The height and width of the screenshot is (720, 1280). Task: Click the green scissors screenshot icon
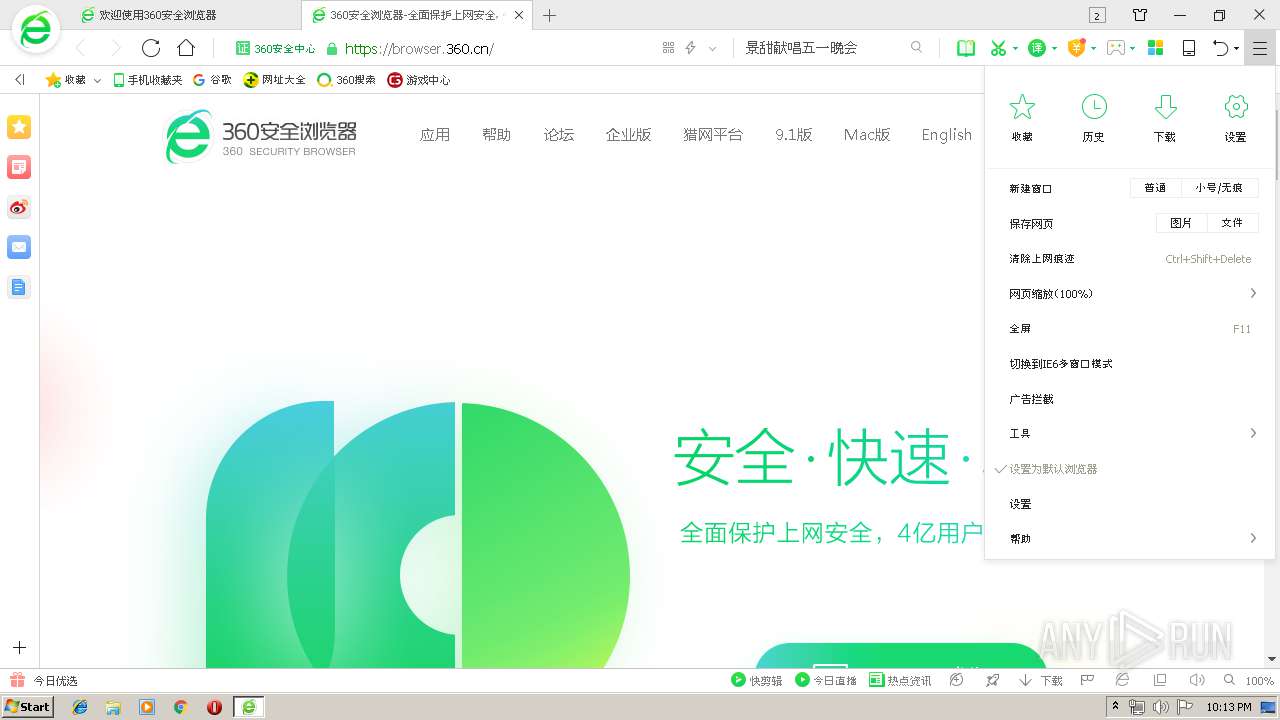tap(997, 48)
